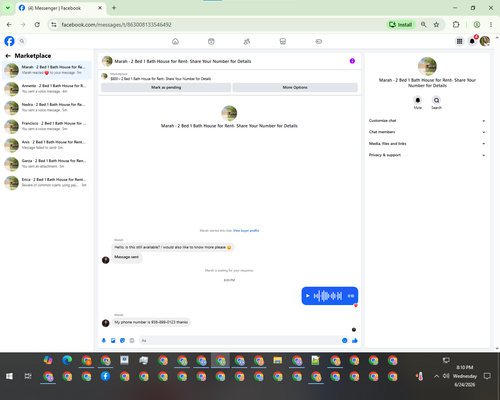Open the browser zoom magnifier icon

(x=423, y=25)
